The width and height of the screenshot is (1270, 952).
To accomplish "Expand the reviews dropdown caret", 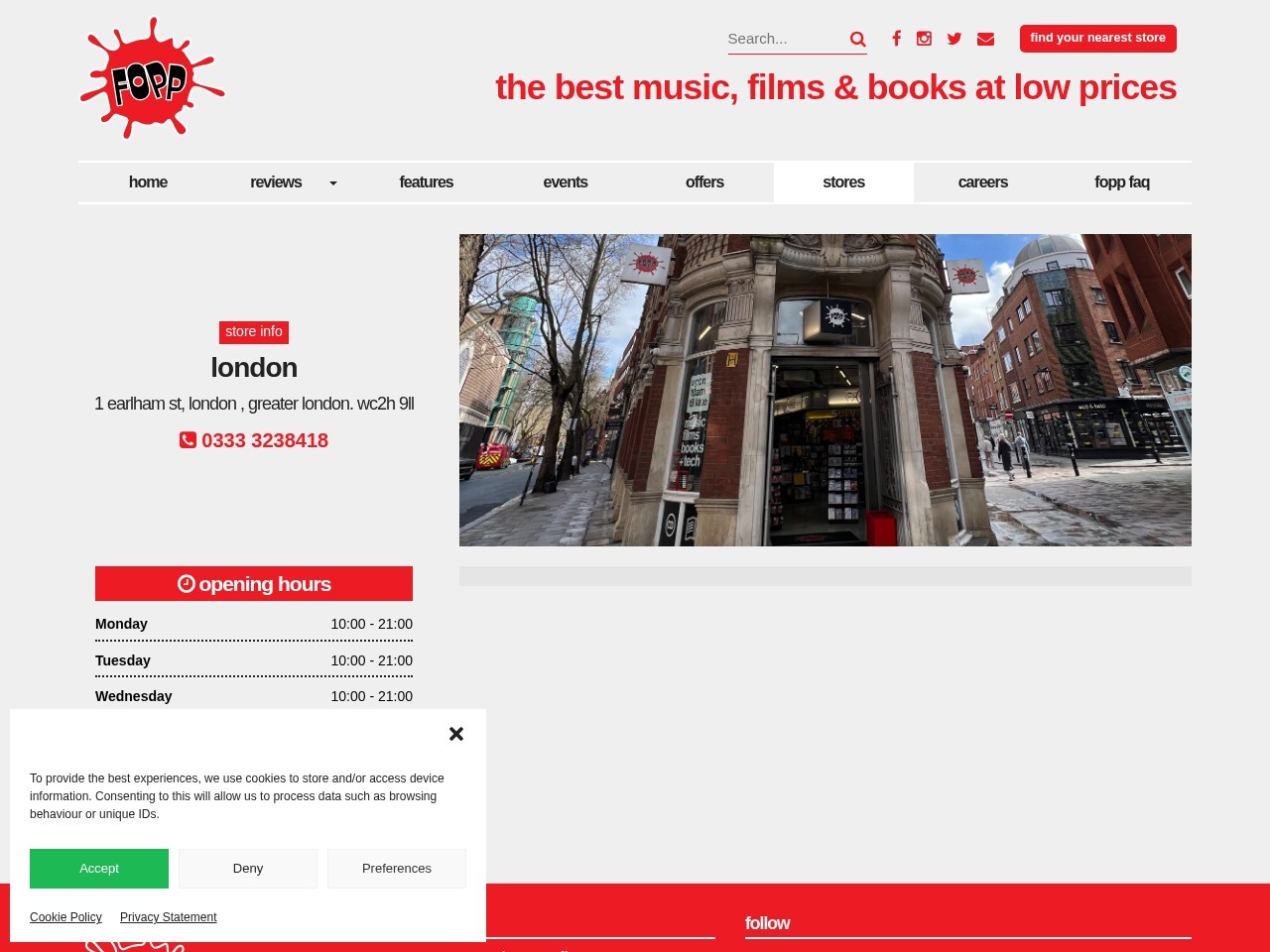I will point(332,182).
